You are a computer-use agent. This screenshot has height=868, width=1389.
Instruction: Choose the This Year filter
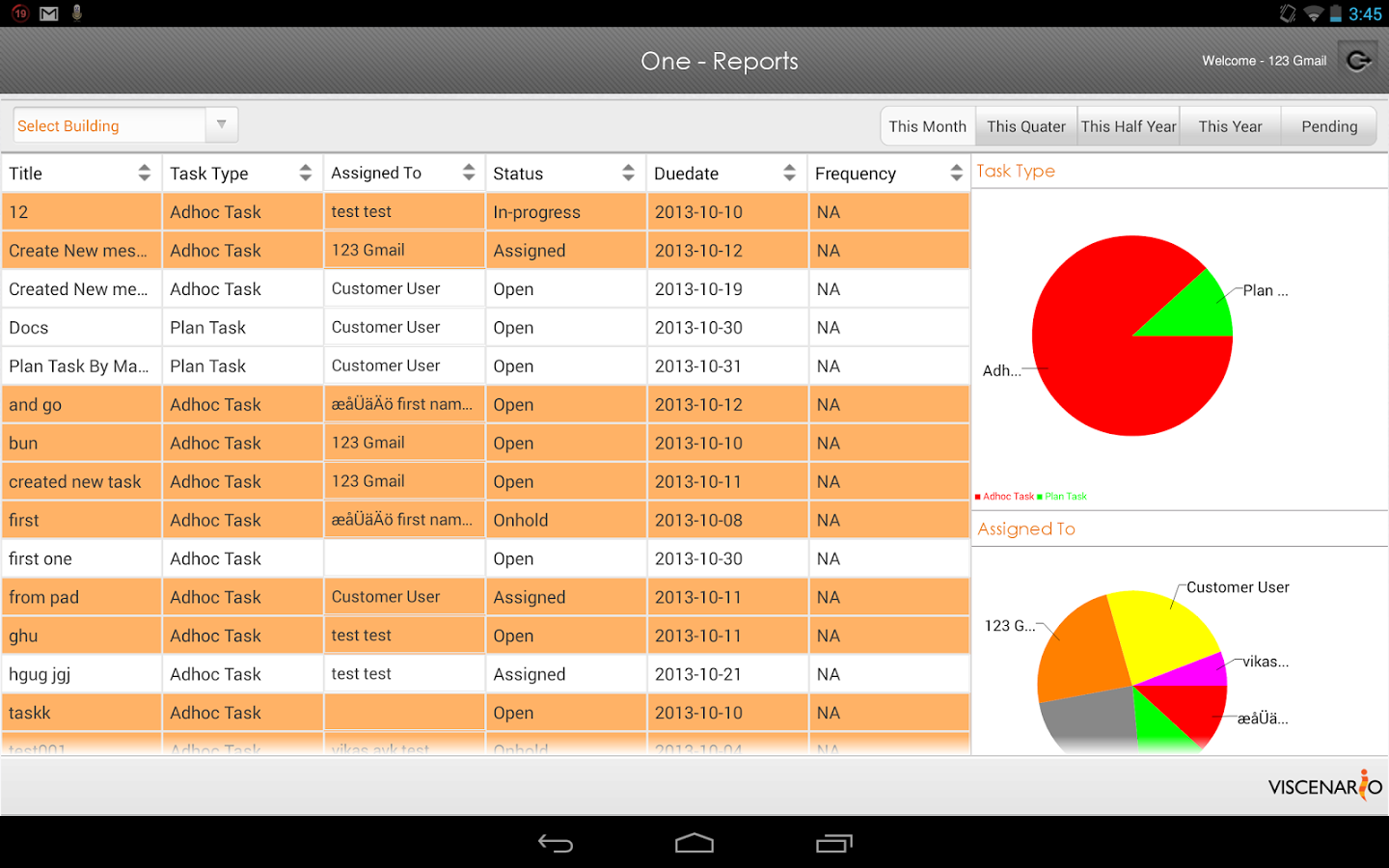1230,126
